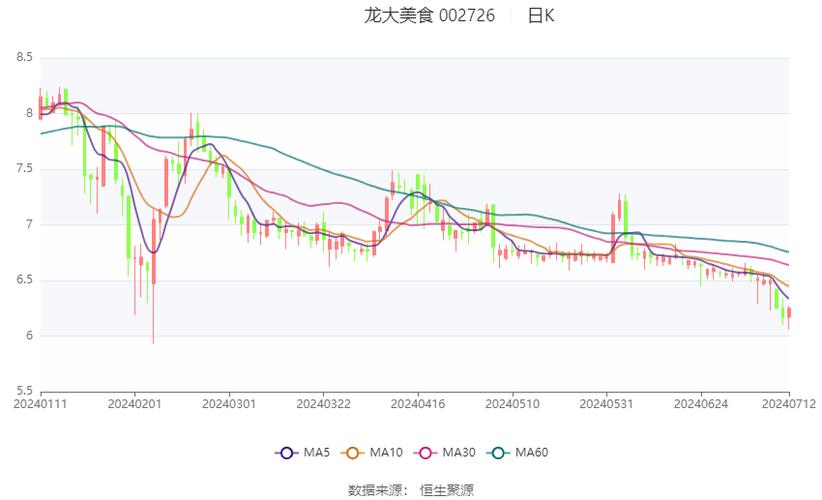The image size is (822, 500).
Task: Toggle the MA30 legend series
Action: point(445,452)
